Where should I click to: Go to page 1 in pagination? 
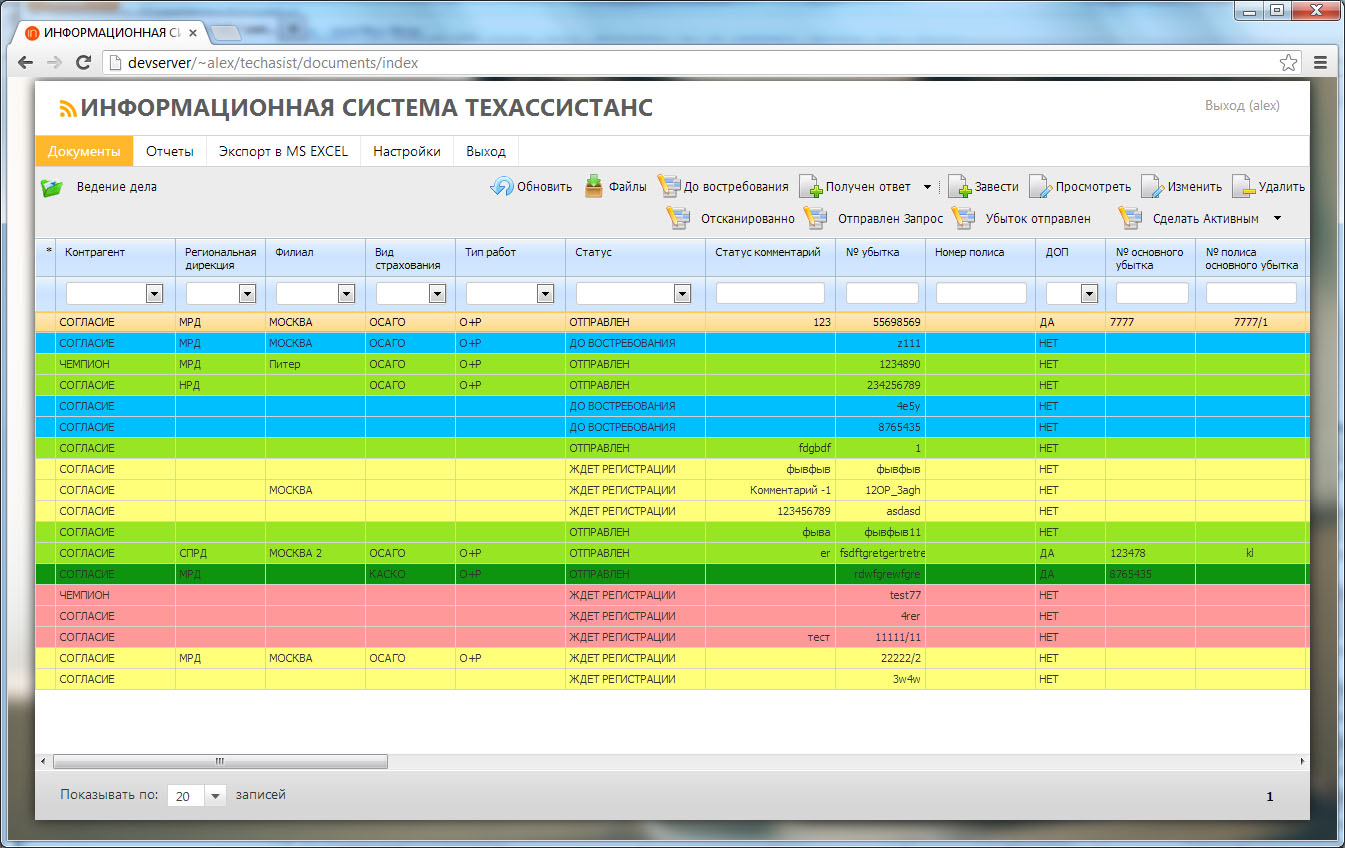point(1270,797)
